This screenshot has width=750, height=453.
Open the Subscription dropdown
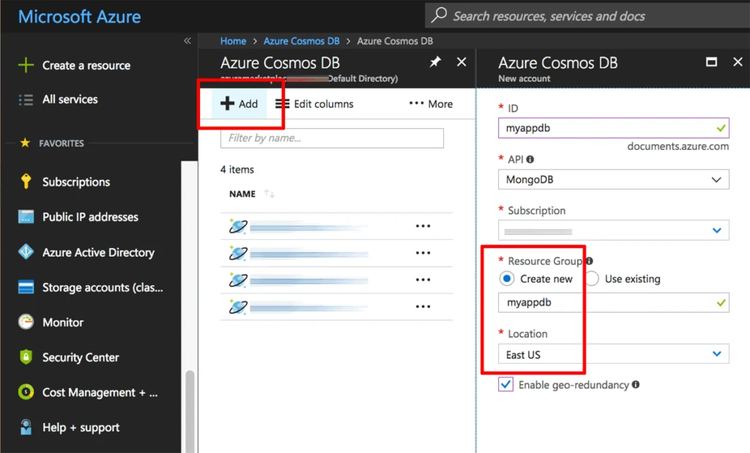point(614,230)
